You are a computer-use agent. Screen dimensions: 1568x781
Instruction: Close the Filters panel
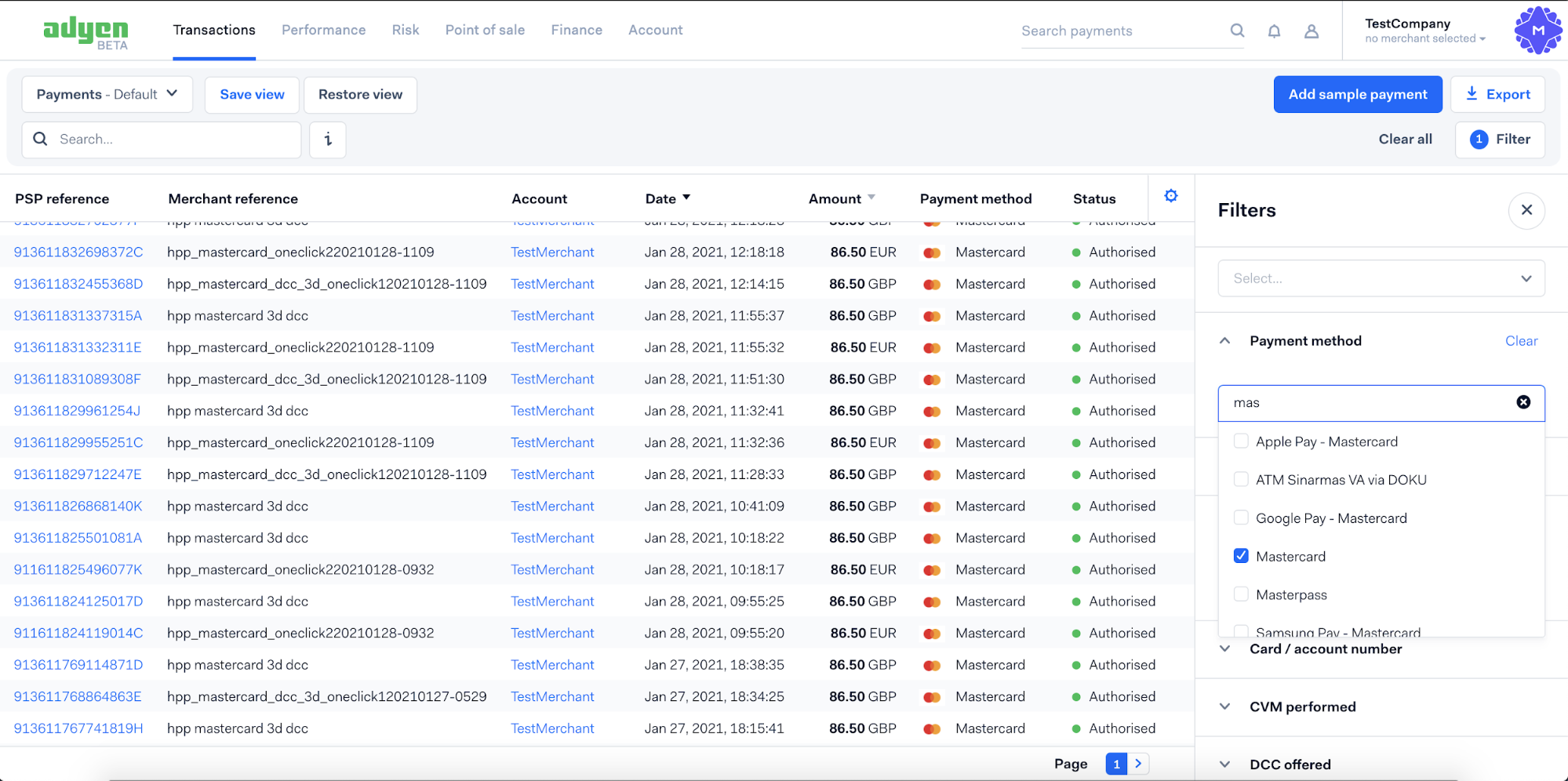click(x=1526, y=210)
